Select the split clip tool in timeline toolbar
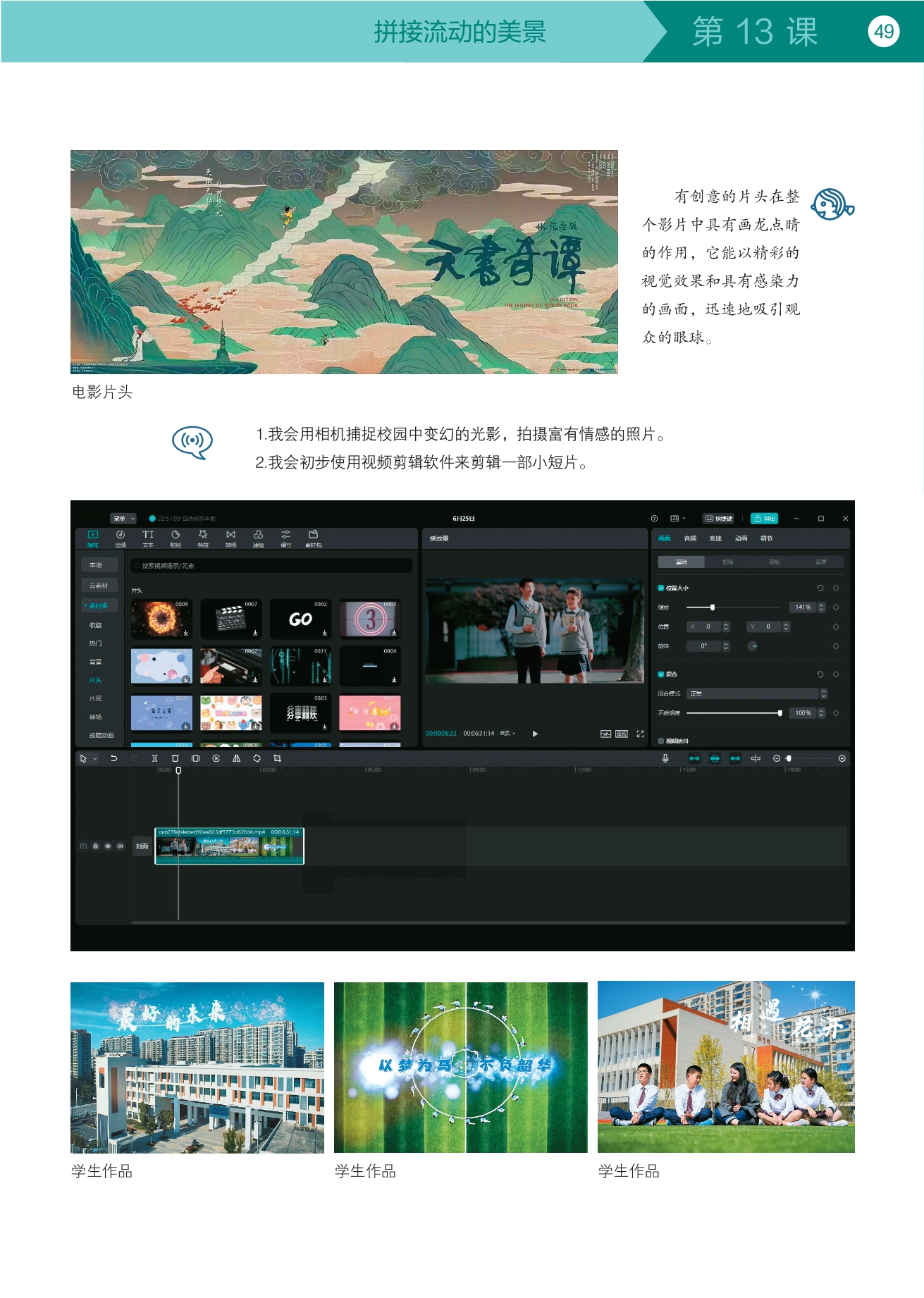 (x=154, y=758)
